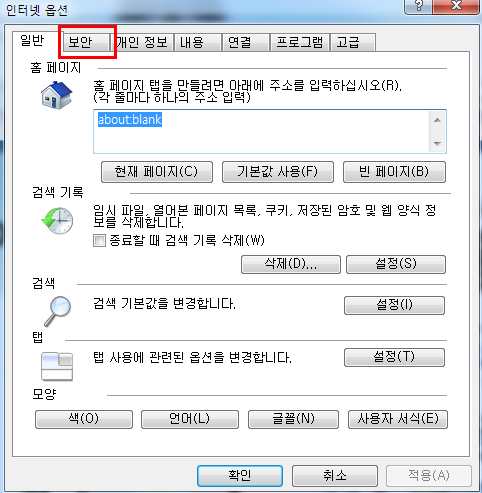Enable 종료할 때 검색 기록 삭제 checkbox

pos(99,240)
